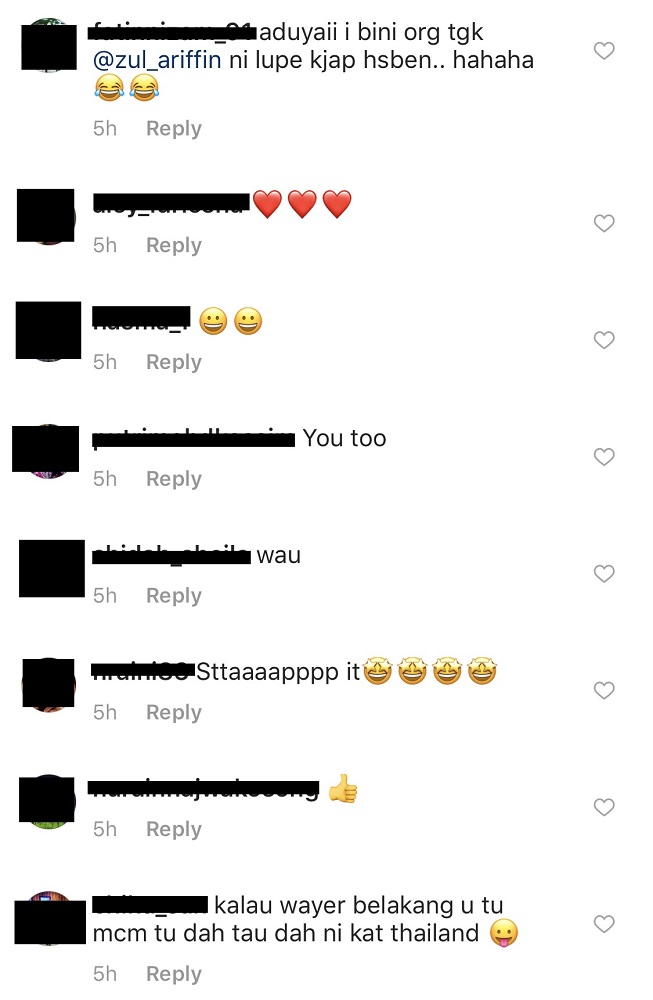Open the @zul_ariffin mention link
This screenshot has width=653, height=1000.
pyautogui.click(x=157, y=60)
